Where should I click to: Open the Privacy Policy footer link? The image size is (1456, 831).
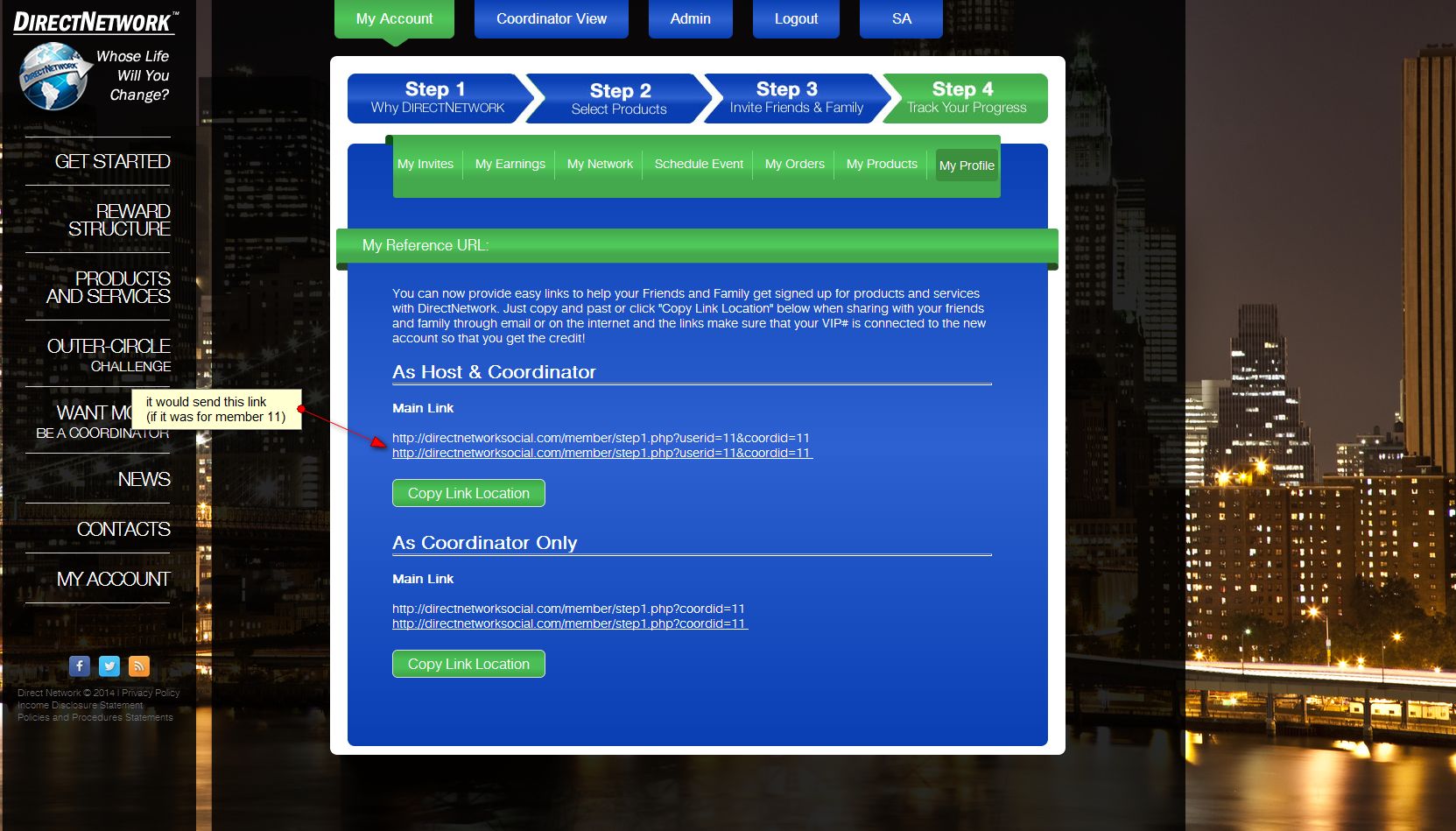click(x=151, y=693)
